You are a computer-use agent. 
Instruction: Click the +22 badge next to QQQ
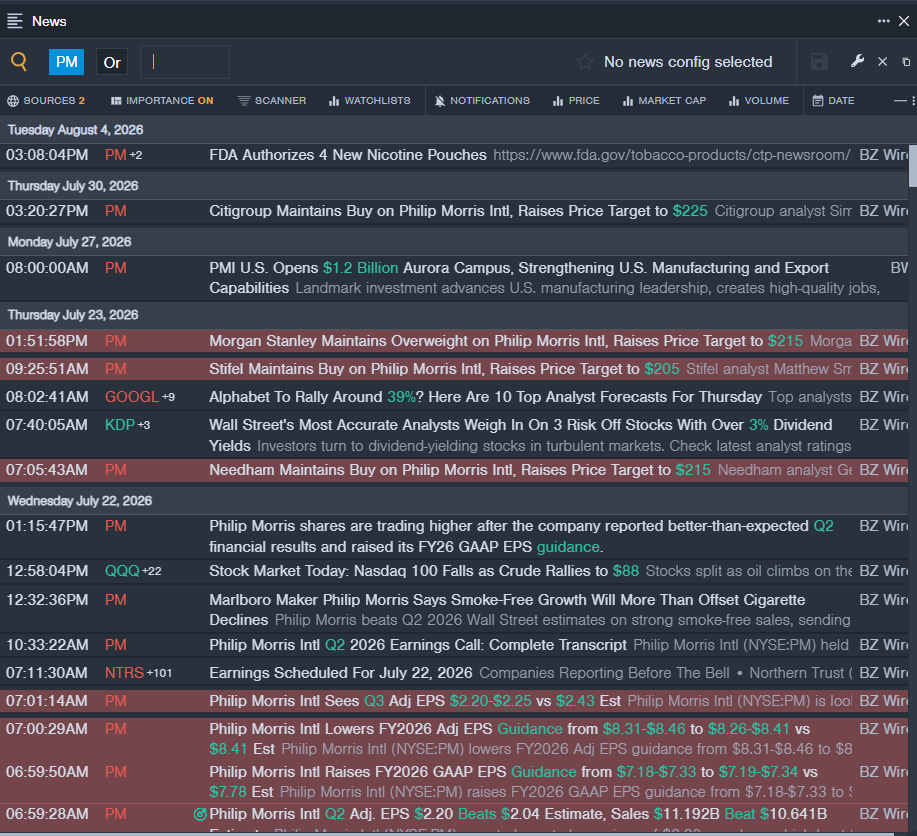tap(151, 571)
